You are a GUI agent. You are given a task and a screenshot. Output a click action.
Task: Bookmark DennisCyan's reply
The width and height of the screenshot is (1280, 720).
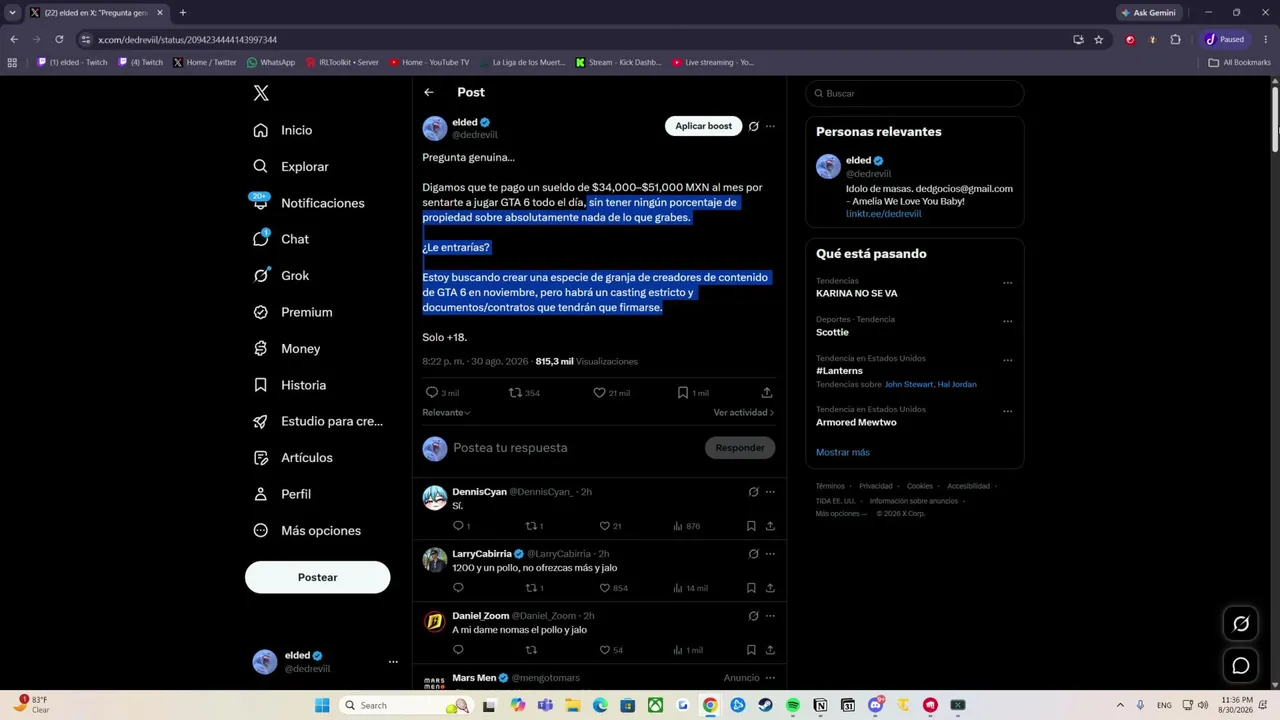(751, 526)
